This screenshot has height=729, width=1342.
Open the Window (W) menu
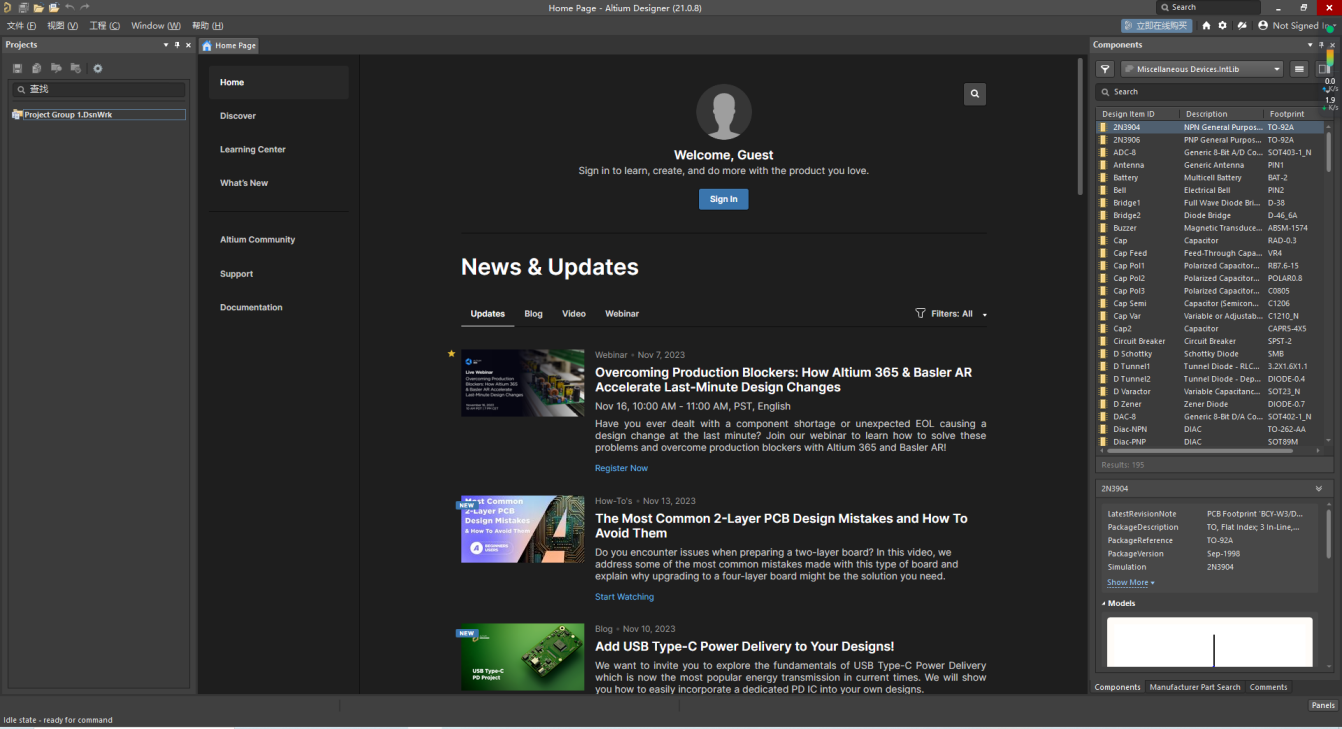[x=156, y=26]
